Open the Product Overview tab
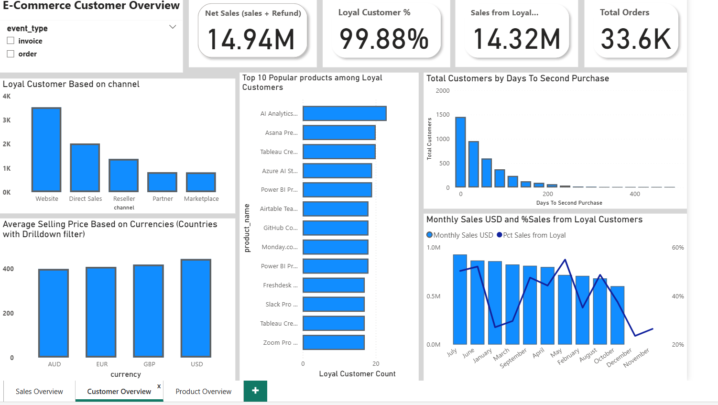The height and width of the screenshot is (405, 718). coord(204,391)
